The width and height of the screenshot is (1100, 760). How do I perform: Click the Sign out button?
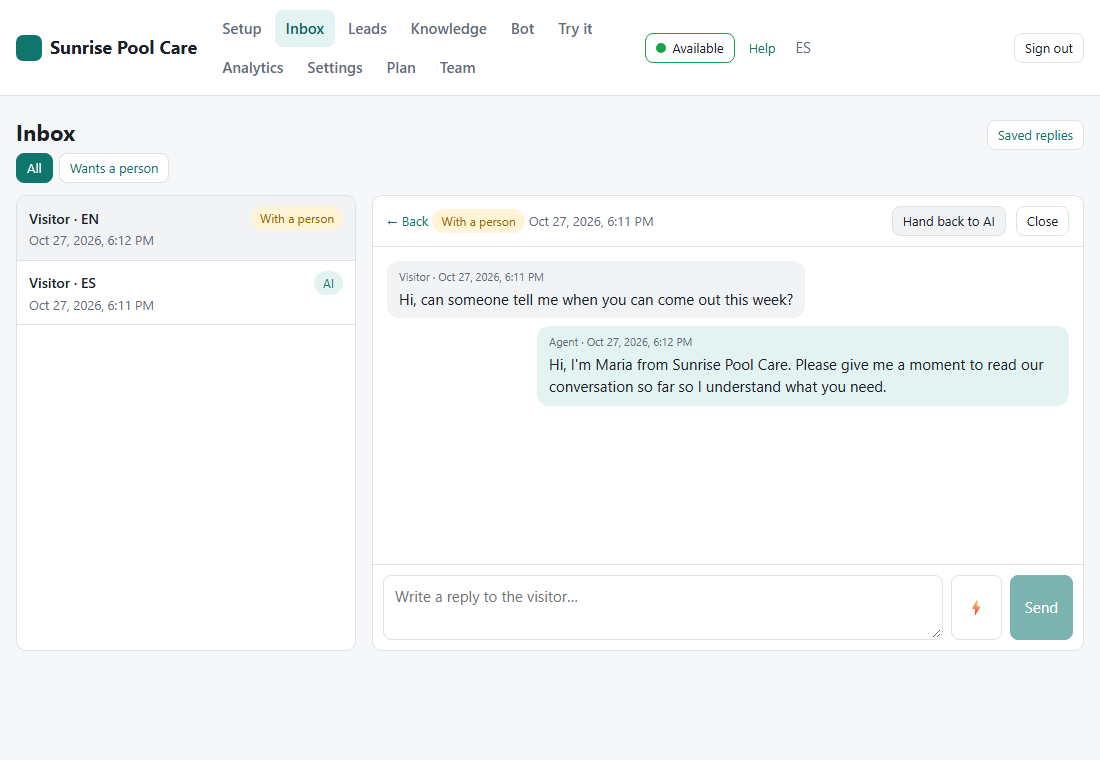(x=1049, y=48)
